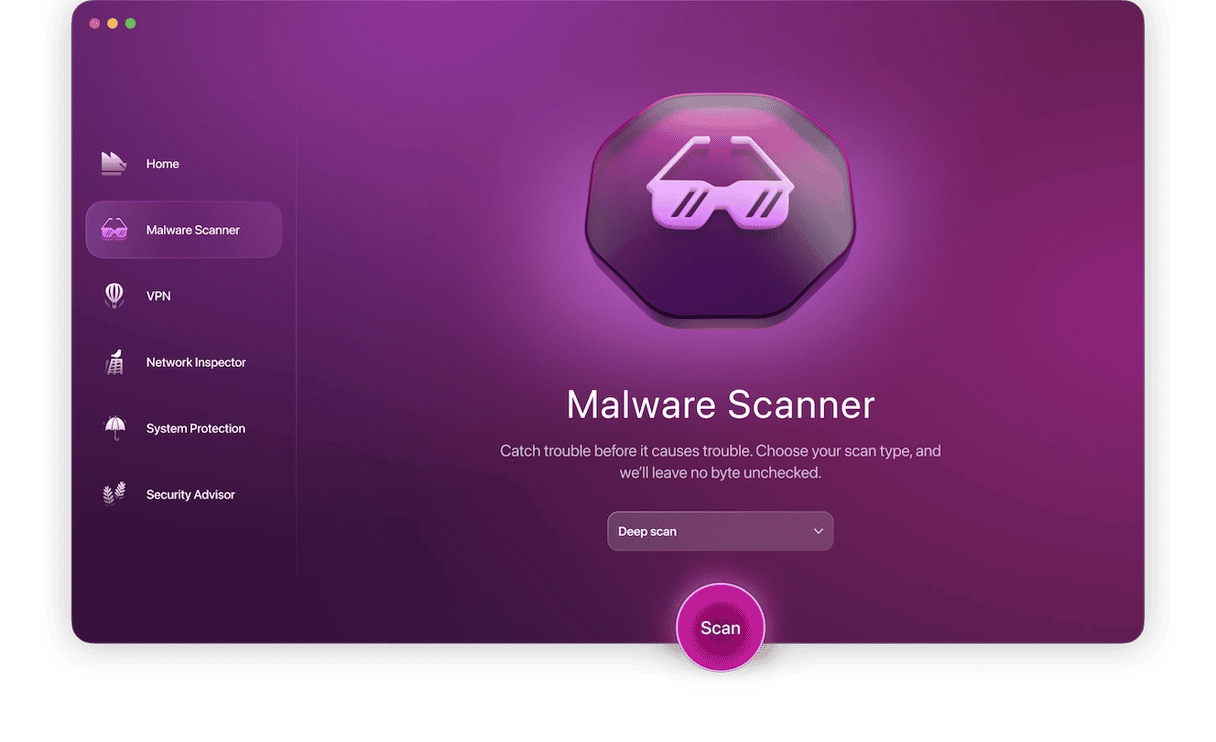1216x742 pixels.
Task: Open the VPN text label in the sidebar
Action: [x=158, y=296]
